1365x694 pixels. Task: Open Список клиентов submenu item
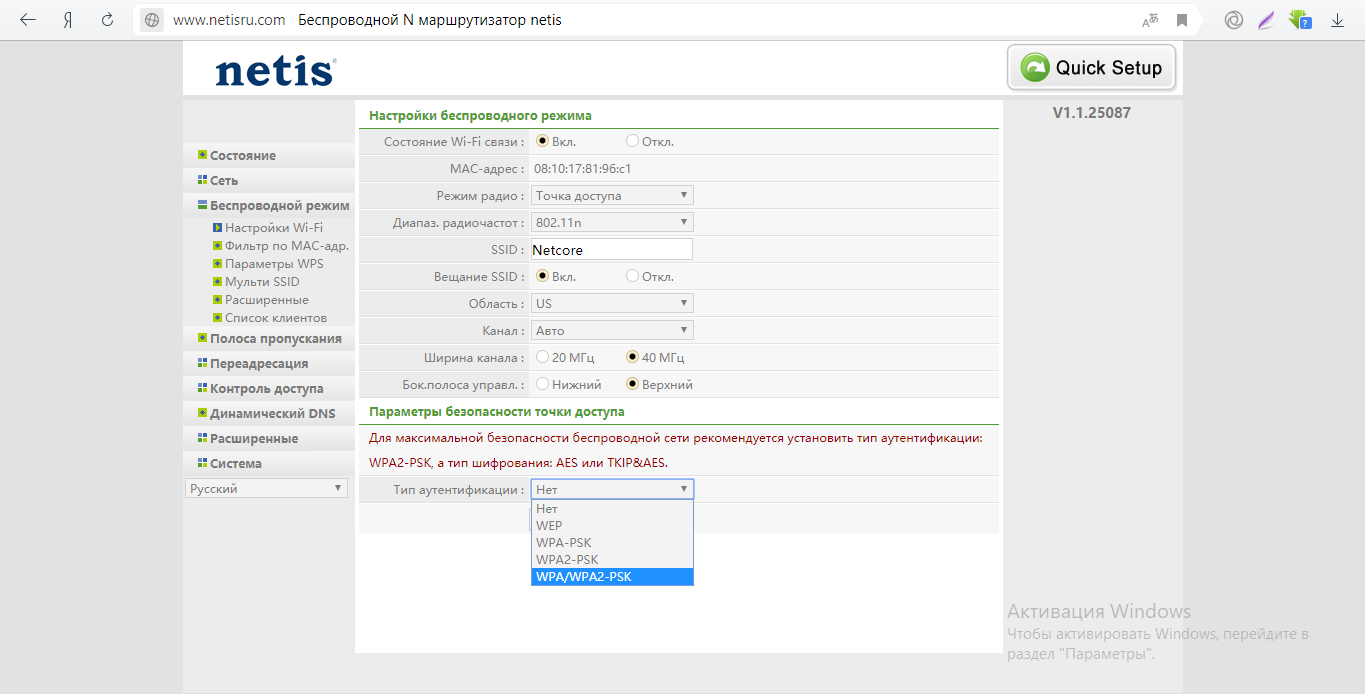pyautogui.click(x=275, y=318)
